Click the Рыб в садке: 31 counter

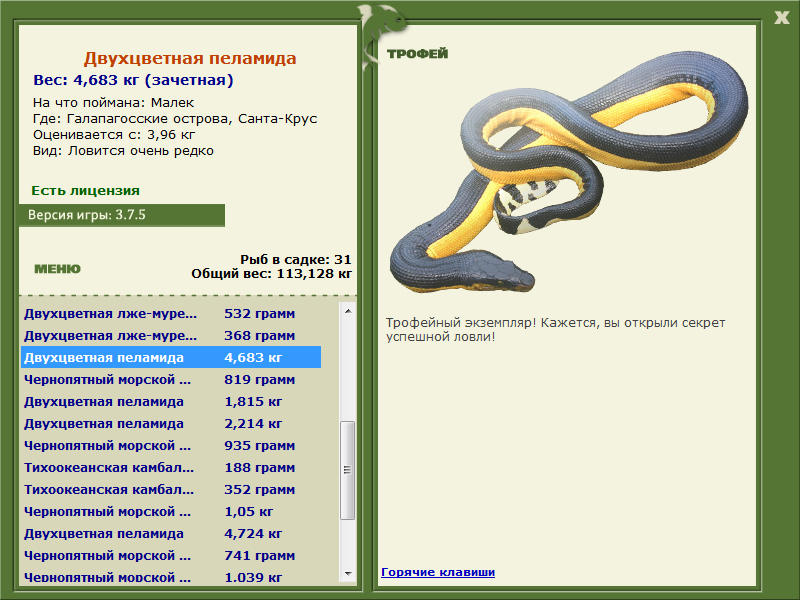tap(296, 259)
